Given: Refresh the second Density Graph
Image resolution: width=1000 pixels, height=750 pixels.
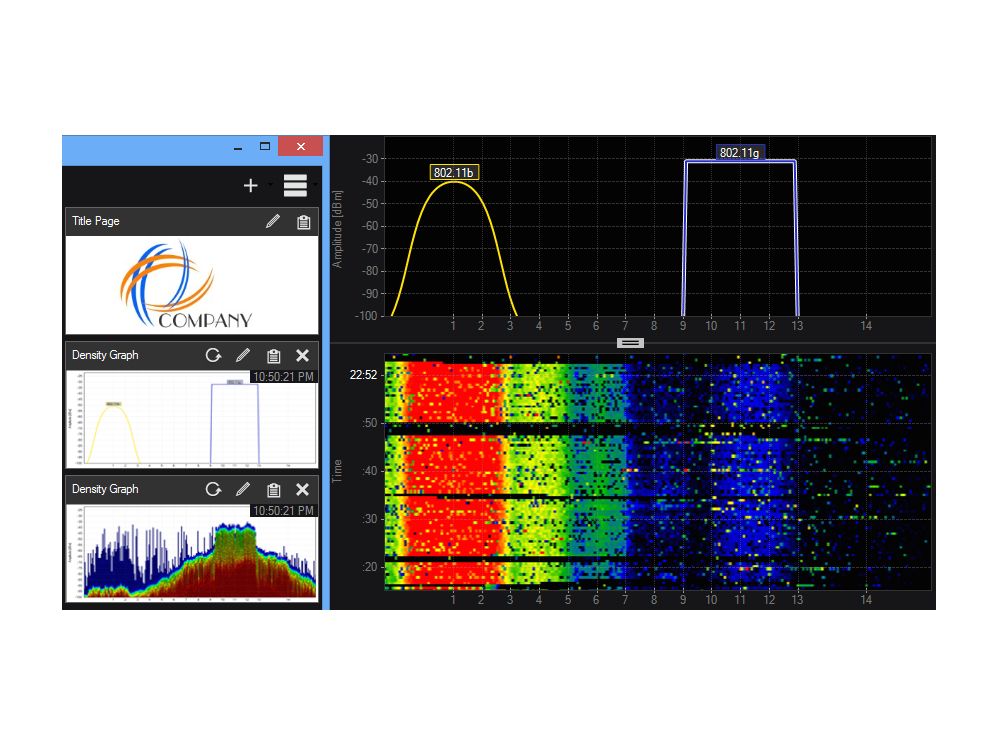Looking at the screenshot, I should 213,489.
